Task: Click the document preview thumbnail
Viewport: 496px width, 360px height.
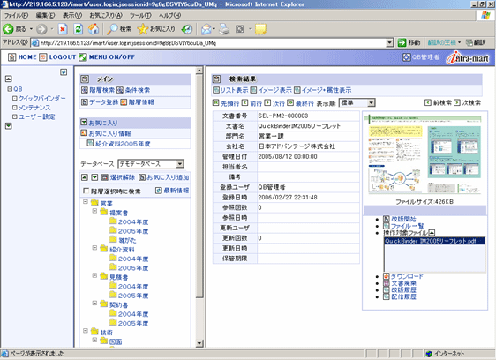Action: 425,154
